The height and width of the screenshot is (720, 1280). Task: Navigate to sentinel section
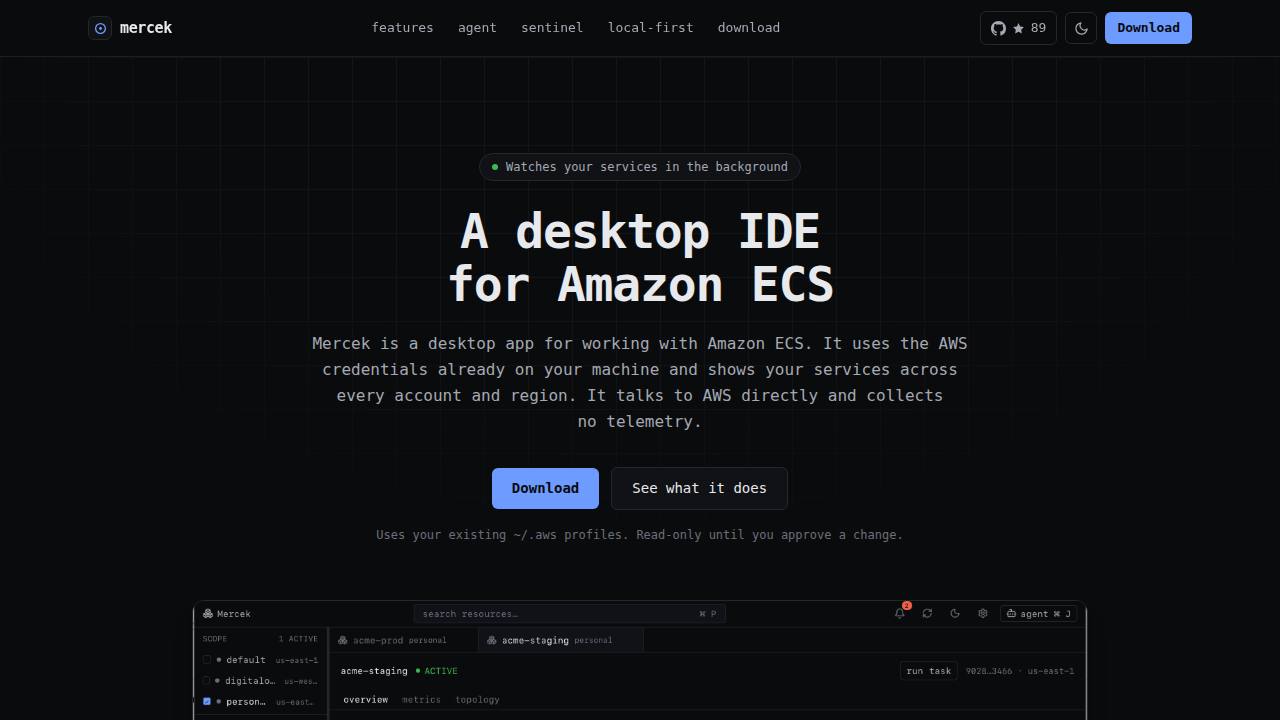pos(552,28)
